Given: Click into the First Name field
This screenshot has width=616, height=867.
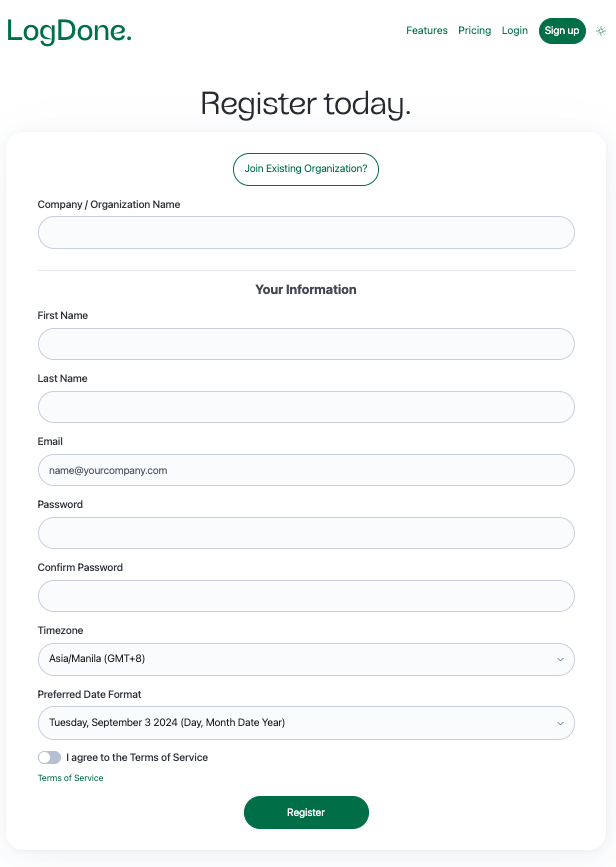Looking at the screenshot, I should point(306,344).
